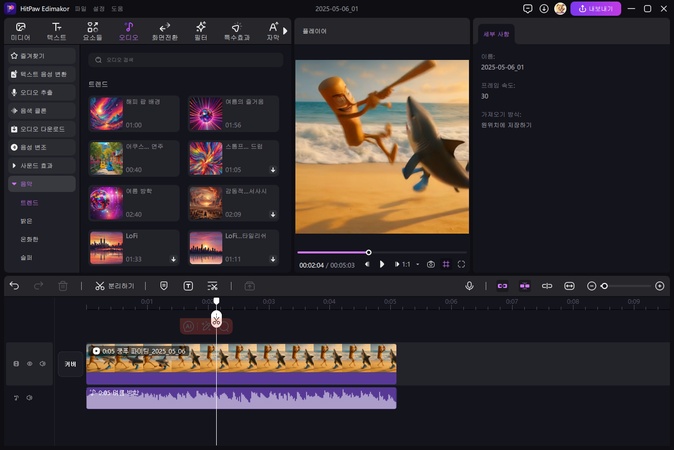Undo the last action
Image resolution: width=674 pixels, height=450 pixels.
point(14,286)
